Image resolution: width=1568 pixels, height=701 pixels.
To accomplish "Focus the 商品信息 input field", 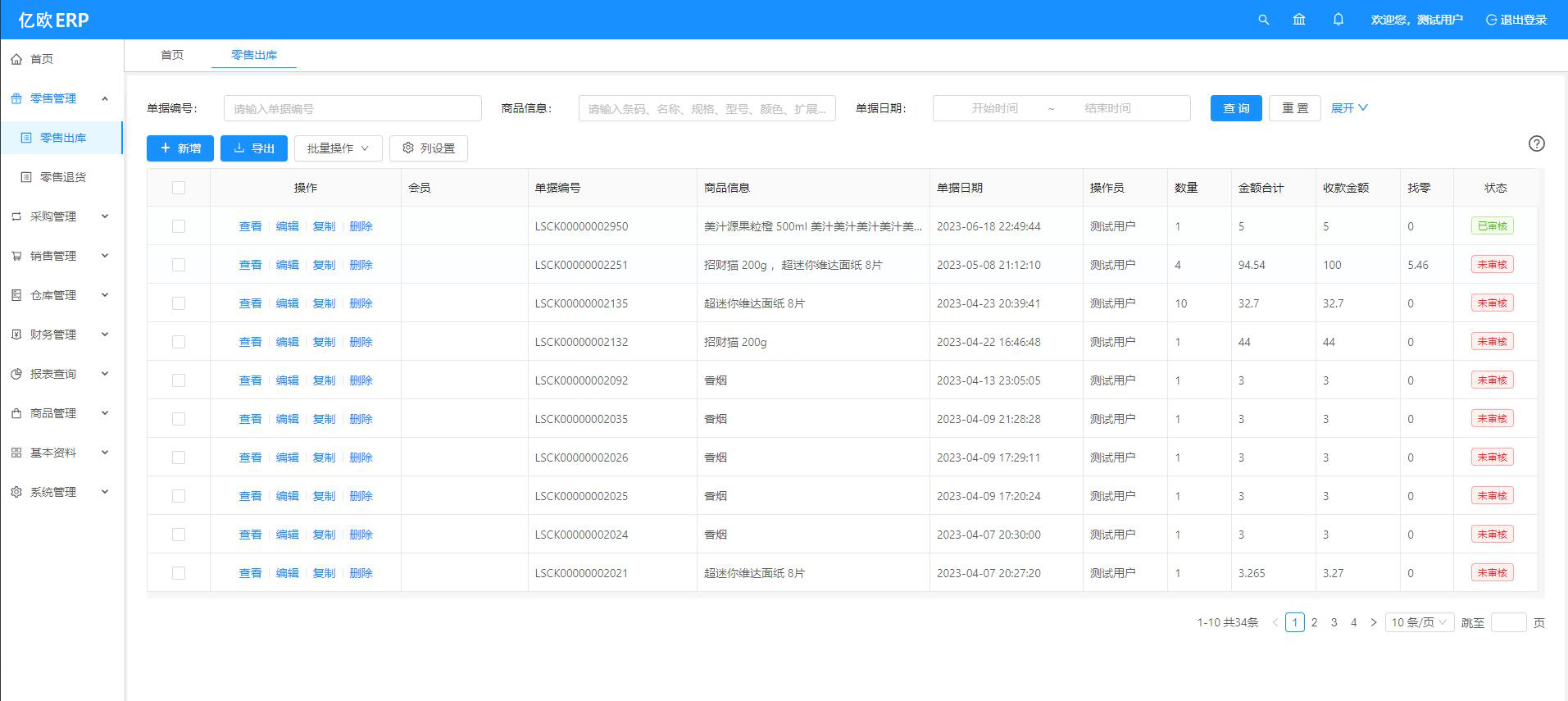I will (x=707, y=108).
